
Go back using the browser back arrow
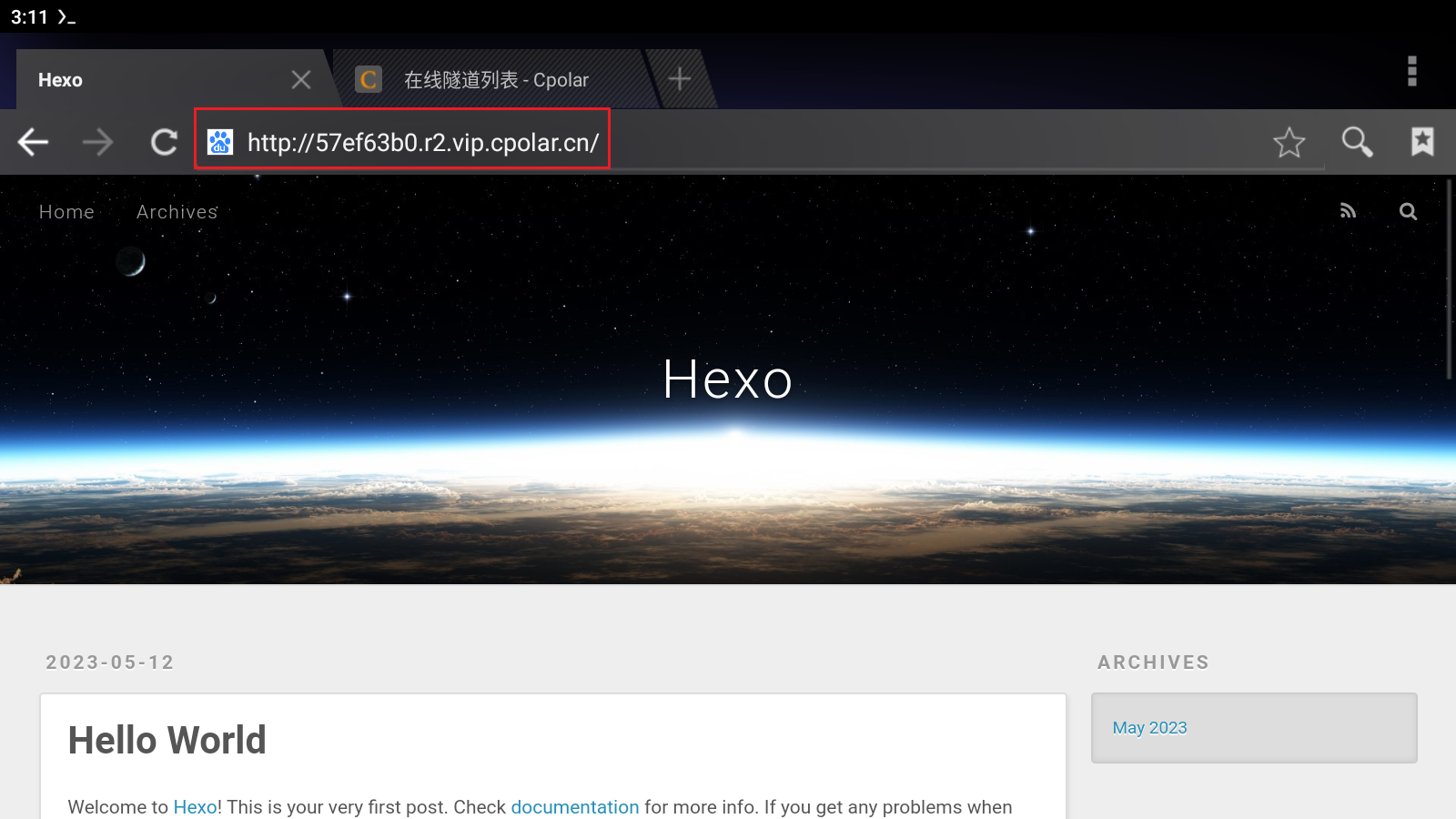coord(34,142)
